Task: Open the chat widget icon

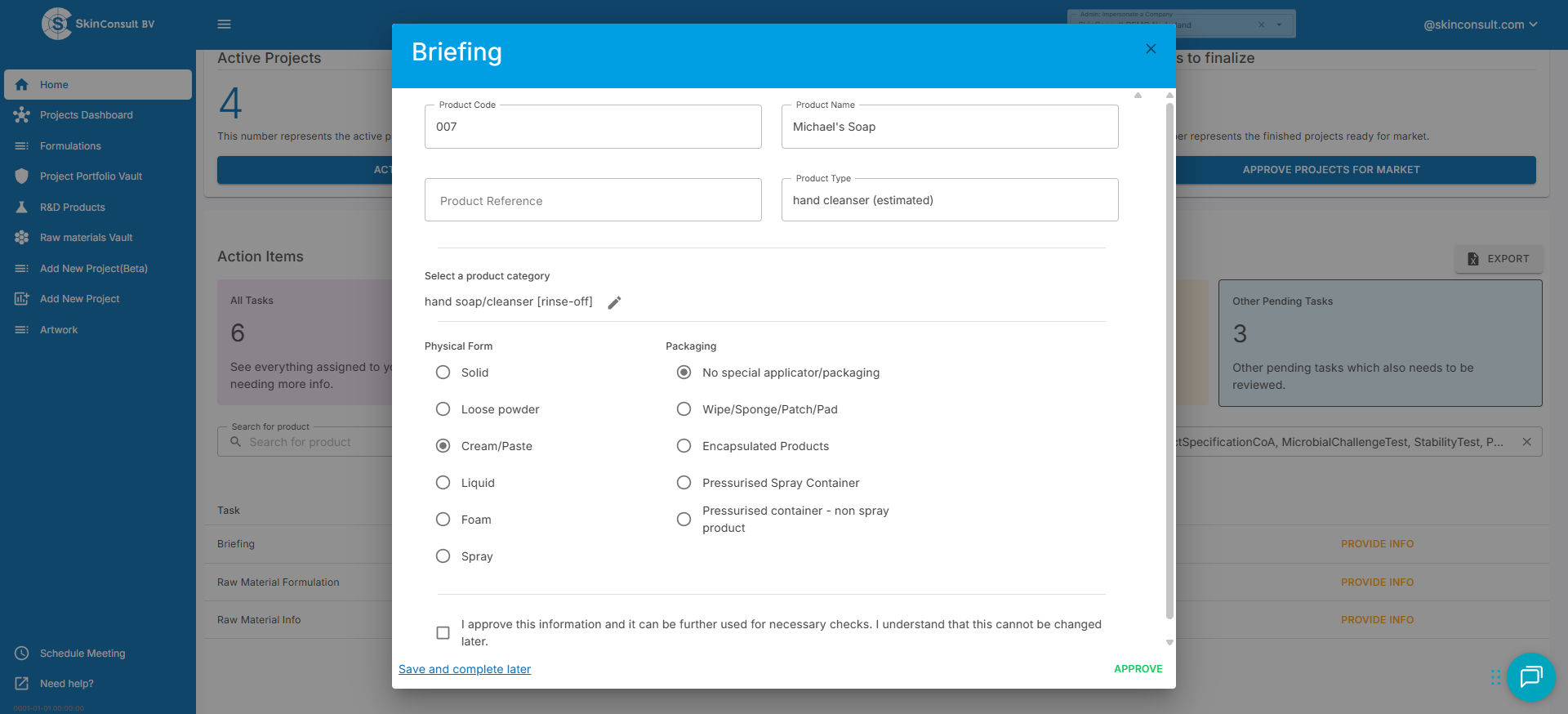Action: [1530, 676]
